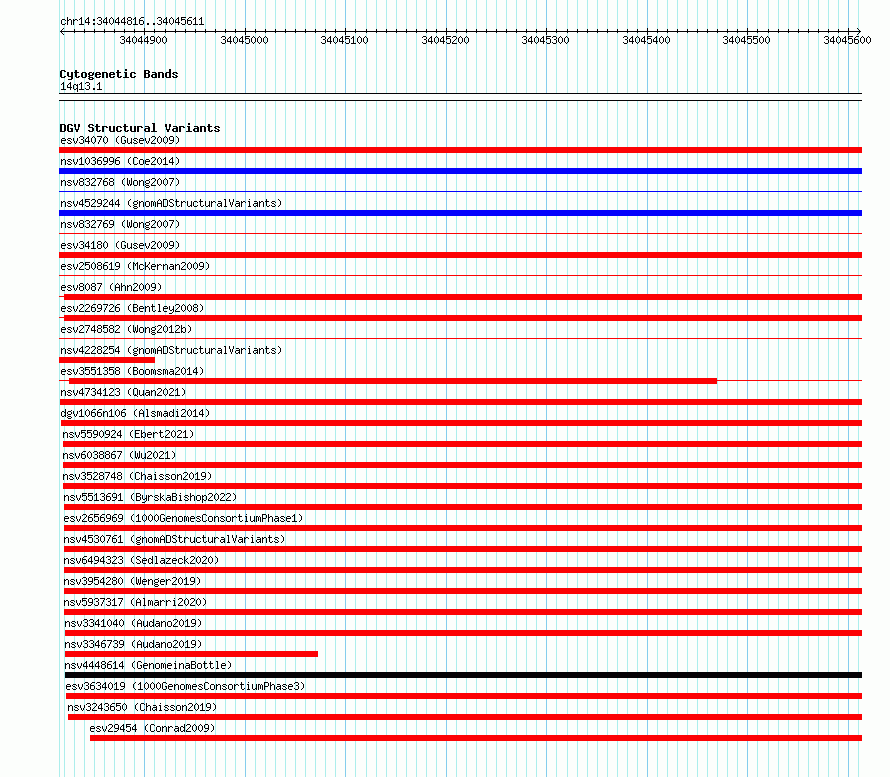Click ruler position 34045400
The width and height of the screenshot is (890, 777).
click(x=646, y=40)
